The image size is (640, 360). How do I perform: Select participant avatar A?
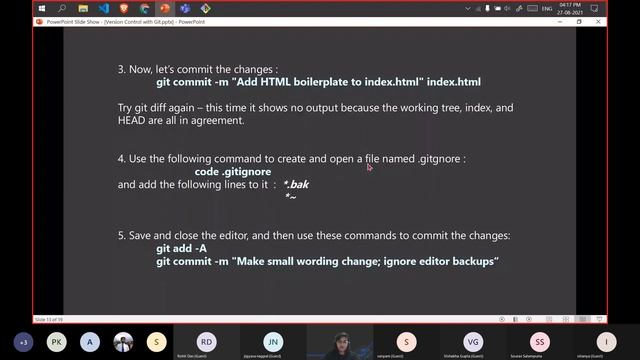(90, 342)
